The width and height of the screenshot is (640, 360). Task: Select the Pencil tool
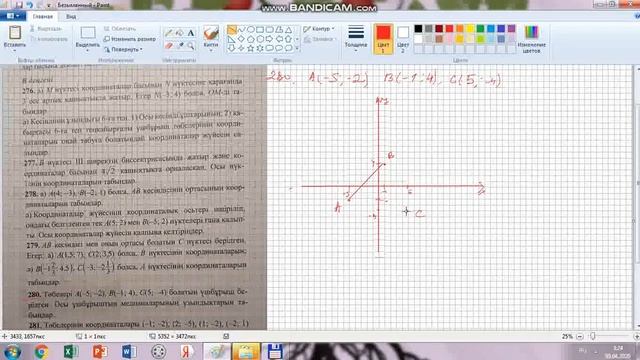click(168, 33)
